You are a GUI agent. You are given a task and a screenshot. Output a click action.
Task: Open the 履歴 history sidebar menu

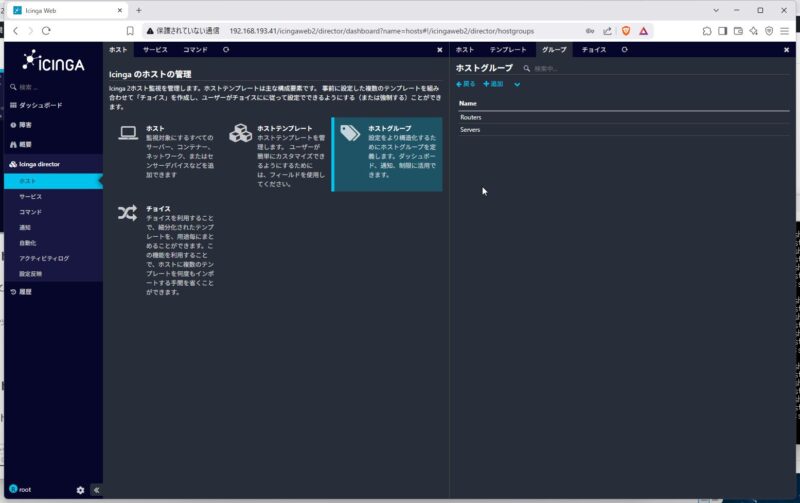click(25, 292)
